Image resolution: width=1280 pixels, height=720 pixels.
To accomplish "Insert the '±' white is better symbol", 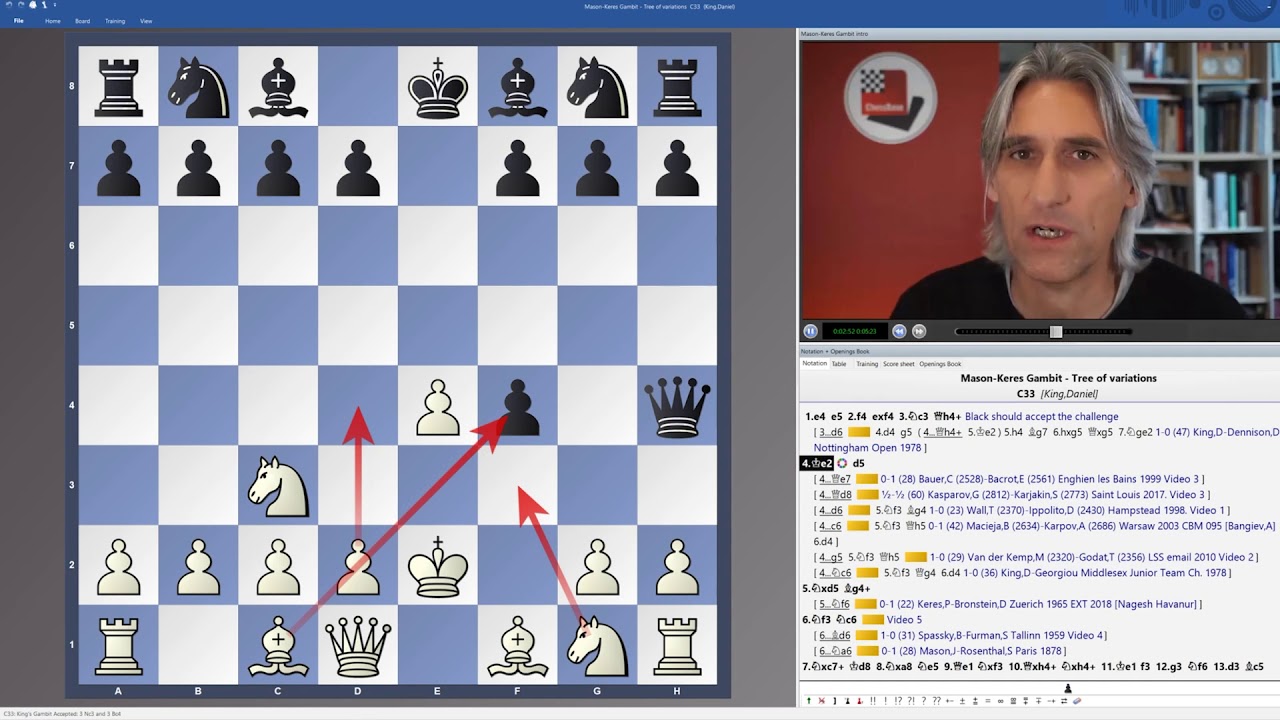I will click(x=962, y=701).
